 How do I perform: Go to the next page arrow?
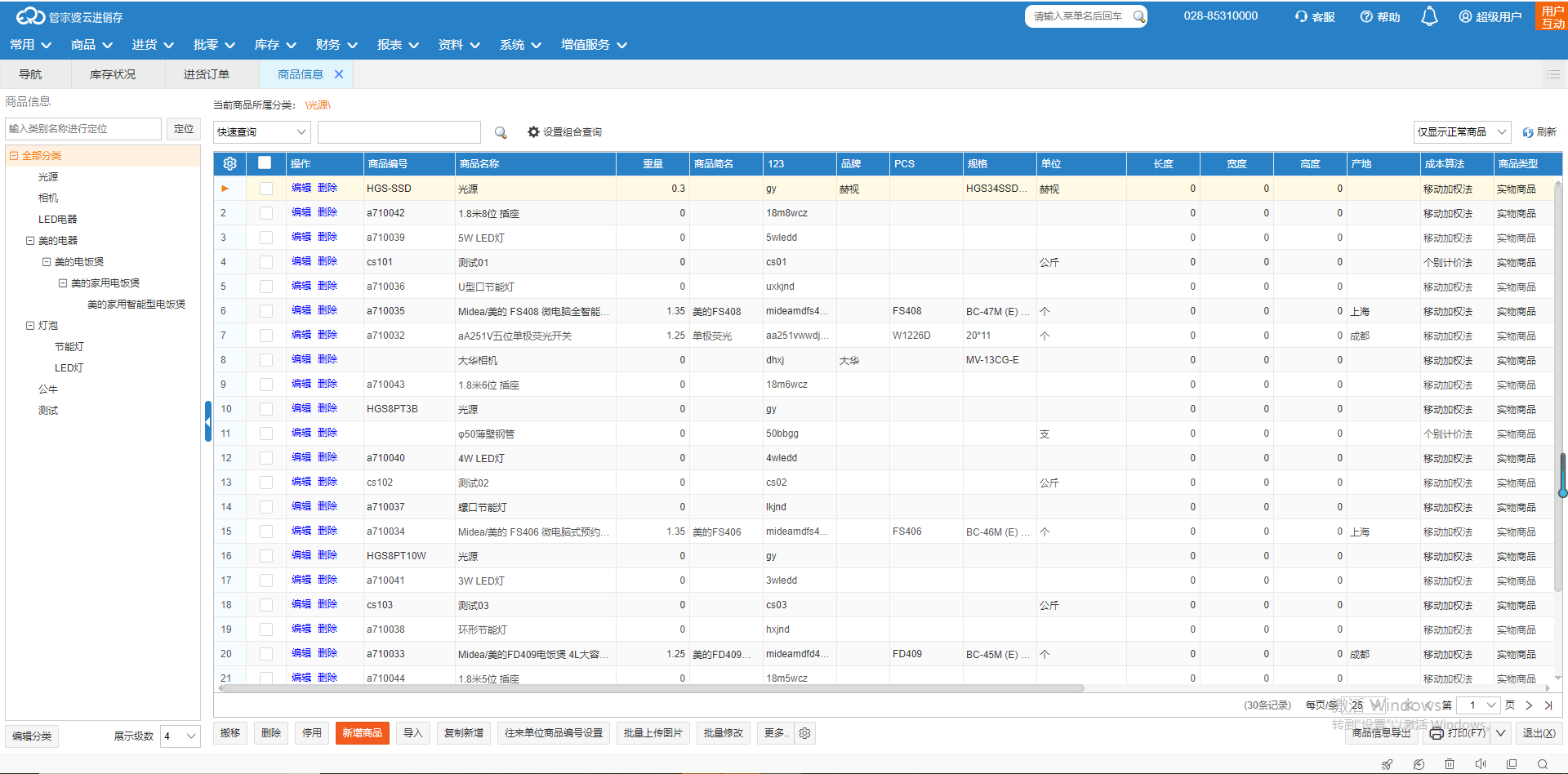click(x=1529, y=705)
